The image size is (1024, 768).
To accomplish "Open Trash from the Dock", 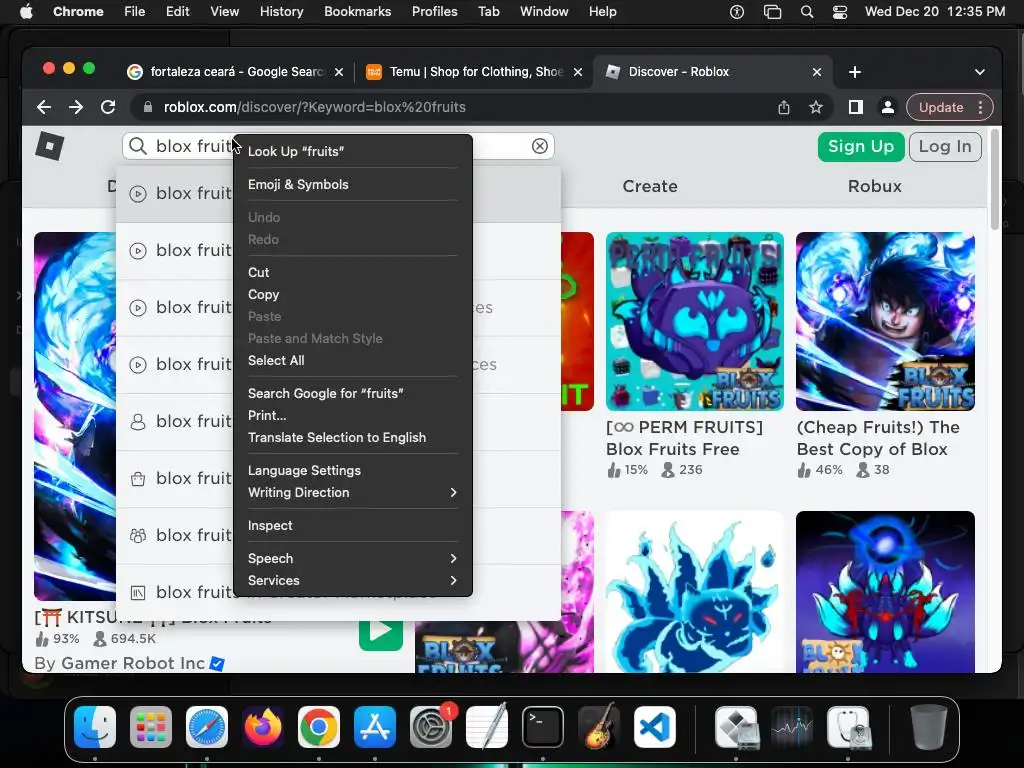I will 929,727.
